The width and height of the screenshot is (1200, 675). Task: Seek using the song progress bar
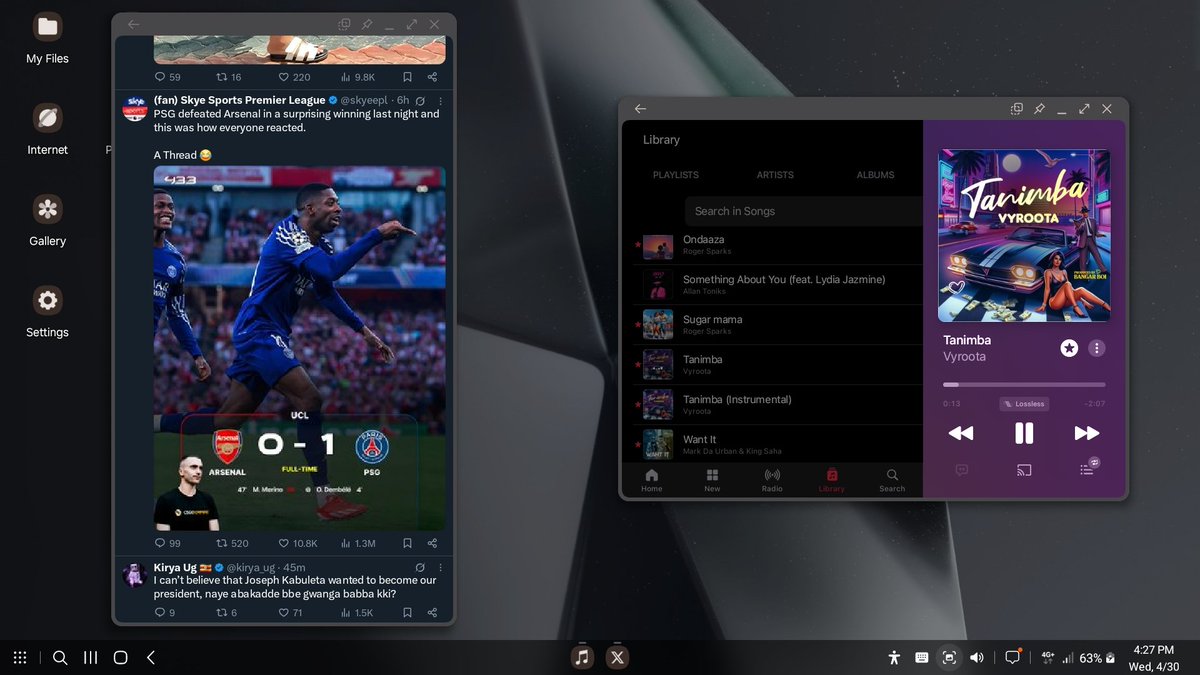(1024, 384)
